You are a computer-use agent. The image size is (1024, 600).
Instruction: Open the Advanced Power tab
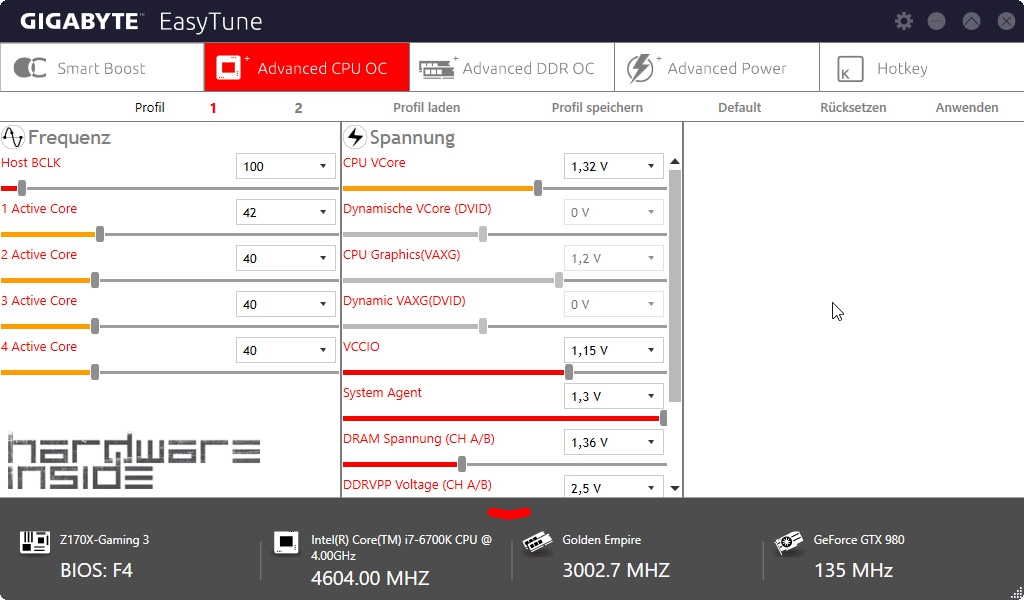tap(717, 68)
